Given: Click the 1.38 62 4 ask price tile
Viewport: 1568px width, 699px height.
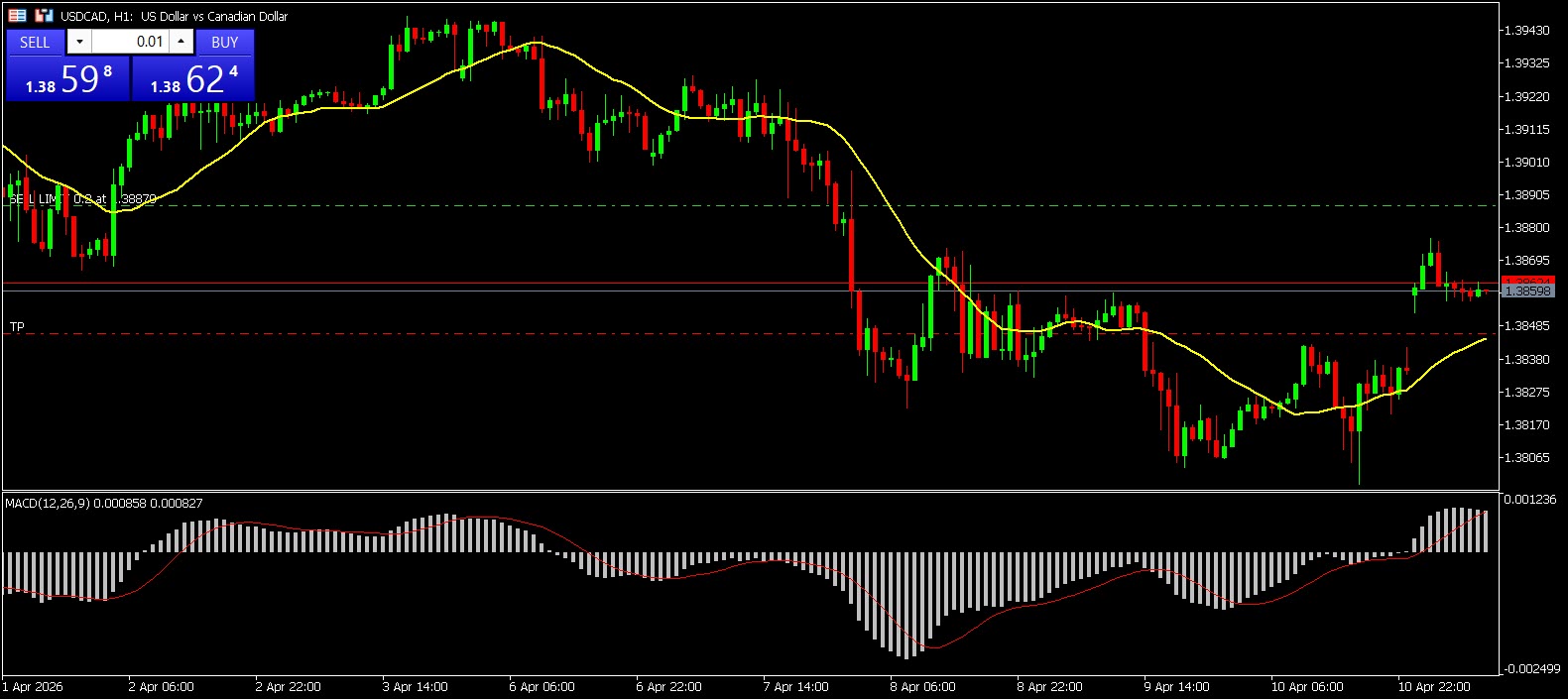Looking at the screenshot, I should point(193,78).
